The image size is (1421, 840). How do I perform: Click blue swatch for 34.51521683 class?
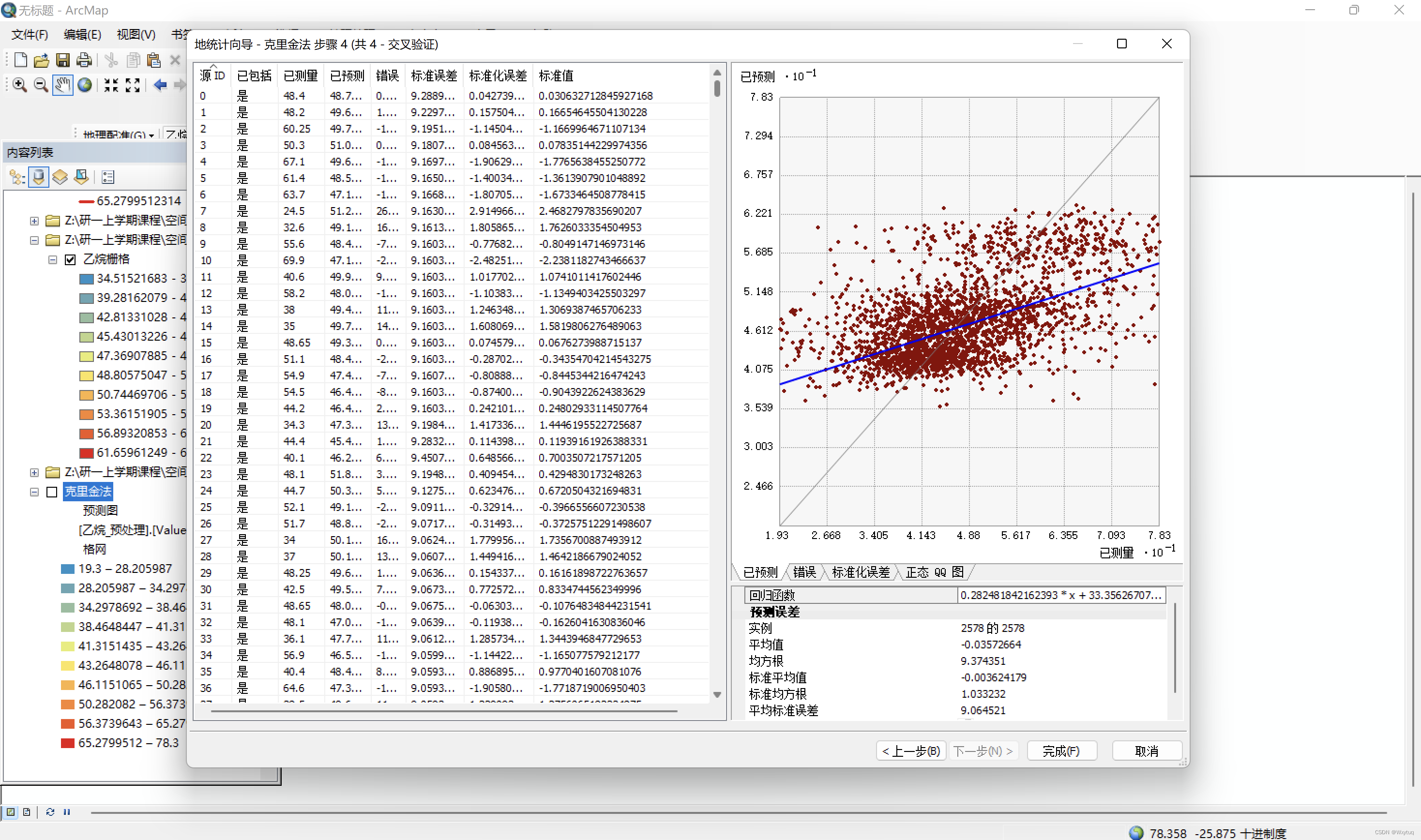(x=86, y=279)
